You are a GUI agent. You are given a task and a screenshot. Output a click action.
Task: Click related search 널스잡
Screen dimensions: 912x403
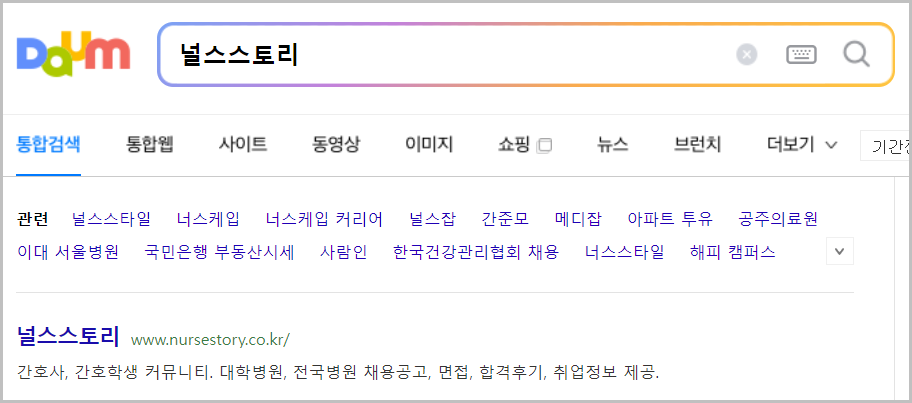click(x=432, y=219)
